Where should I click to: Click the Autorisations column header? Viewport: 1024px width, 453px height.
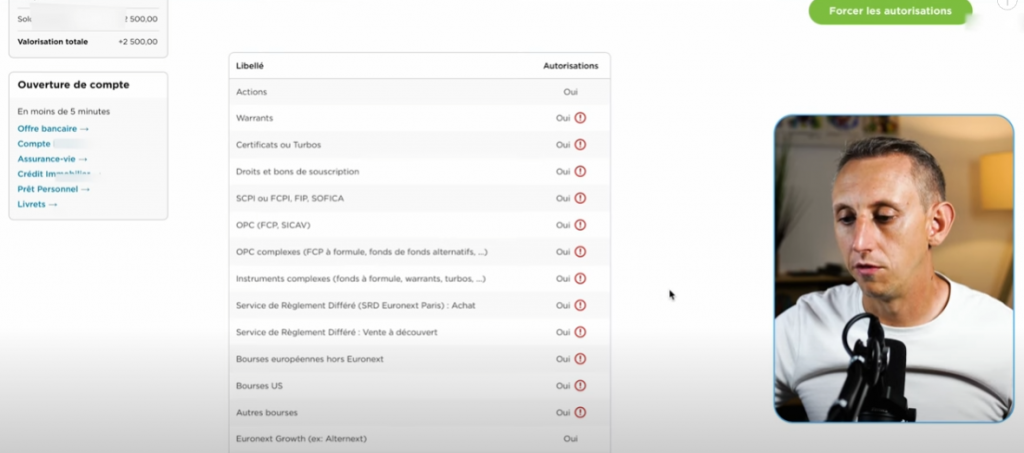tap(570, 66)
